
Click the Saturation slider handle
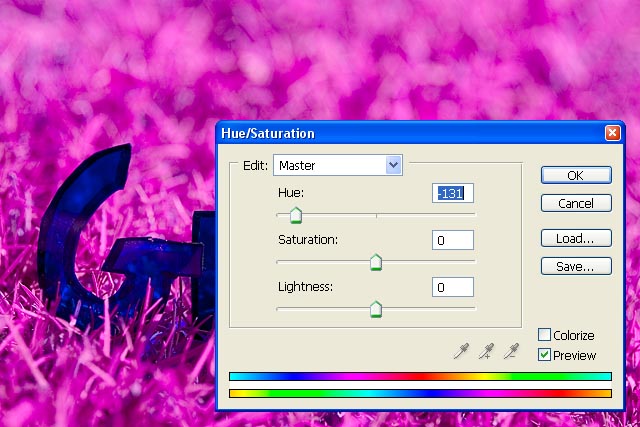[376, 263]
